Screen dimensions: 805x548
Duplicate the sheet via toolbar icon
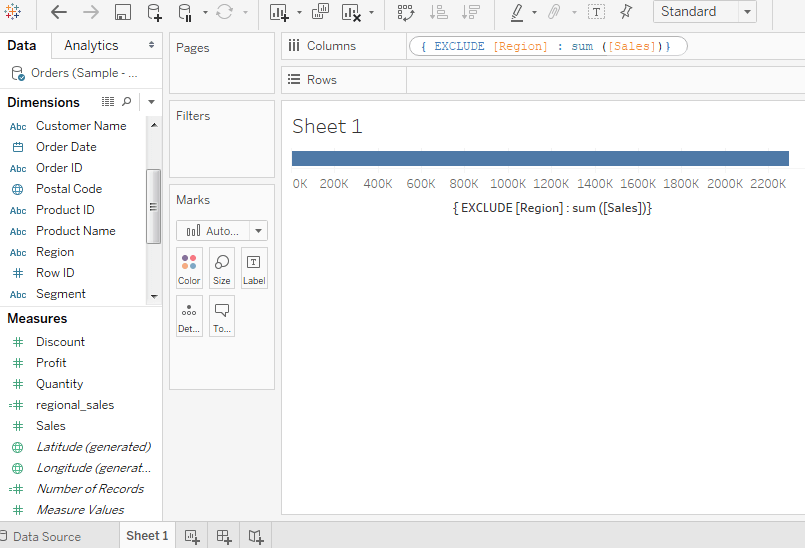[x=320, y=12]
